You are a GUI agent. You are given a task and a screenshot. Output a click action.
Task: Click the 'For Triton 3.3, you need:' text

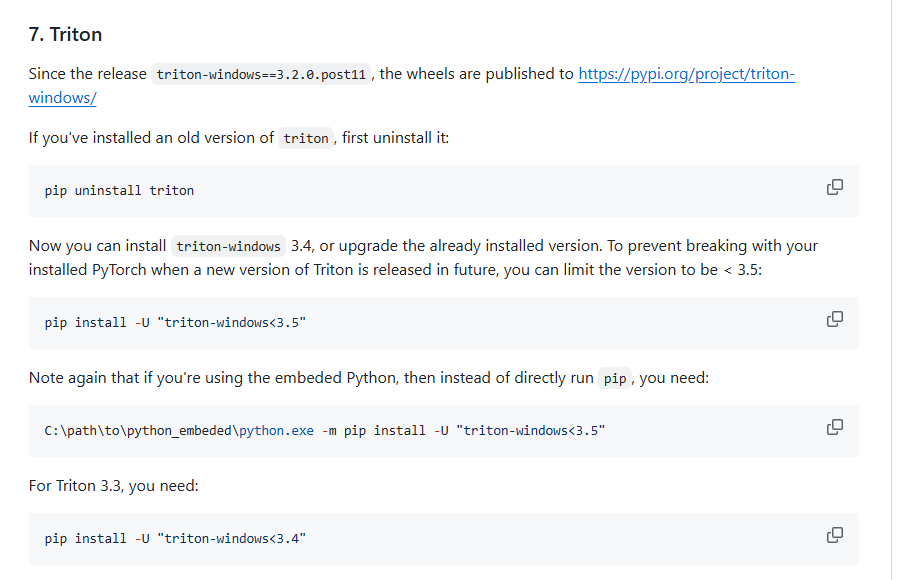tap(114, 486)
